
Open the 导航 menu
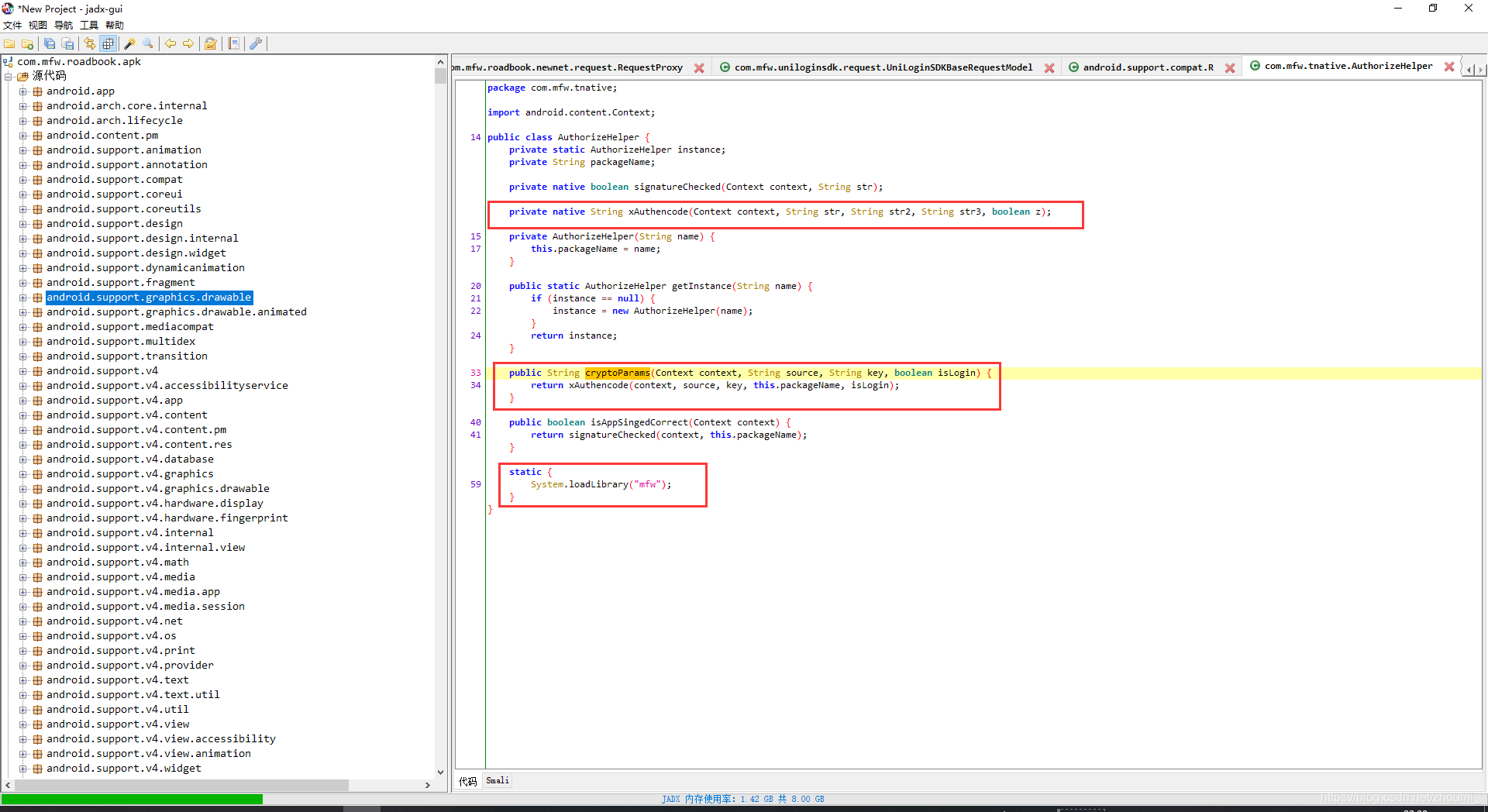coord(64,26)
